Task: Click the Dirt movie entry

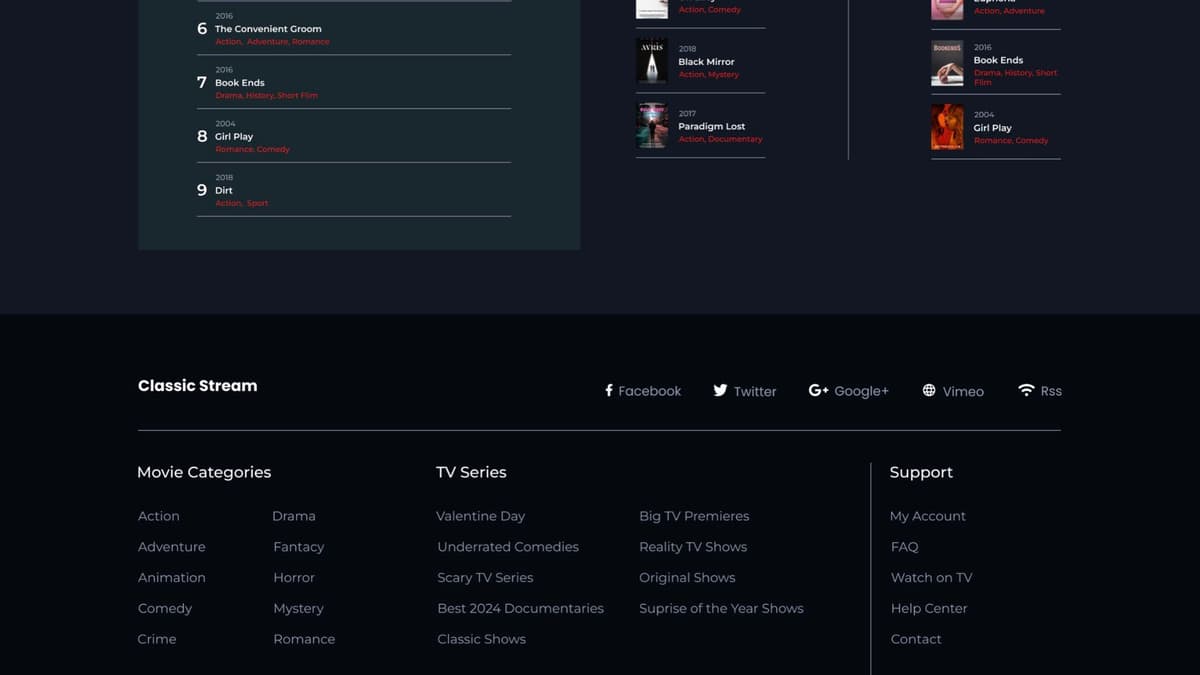Action: pos(224,190)
